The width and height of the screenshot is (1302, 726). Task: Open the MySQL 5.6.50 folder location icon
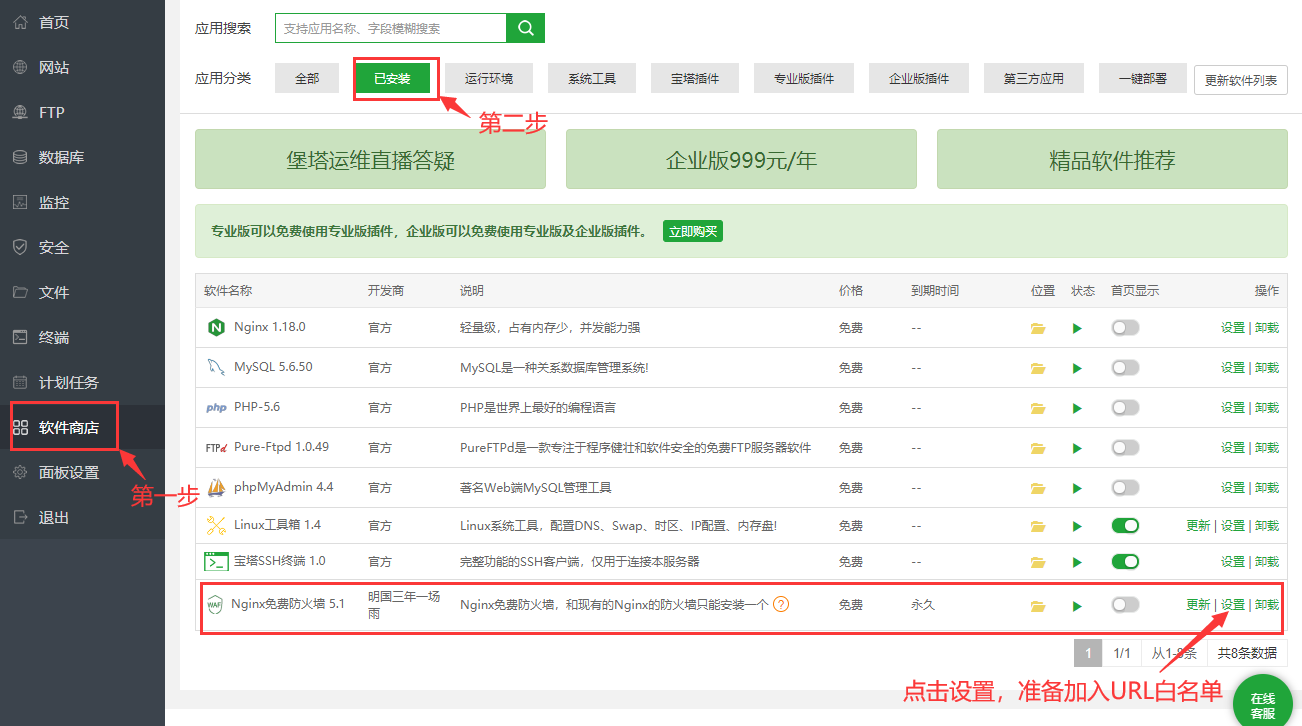1038,368
